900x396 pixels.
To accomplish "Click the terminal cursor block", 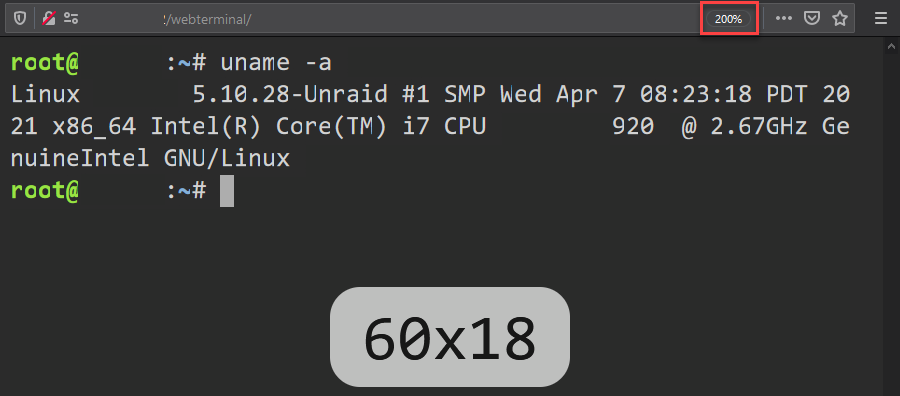I will pyautogui.click(x=227, y=191).
